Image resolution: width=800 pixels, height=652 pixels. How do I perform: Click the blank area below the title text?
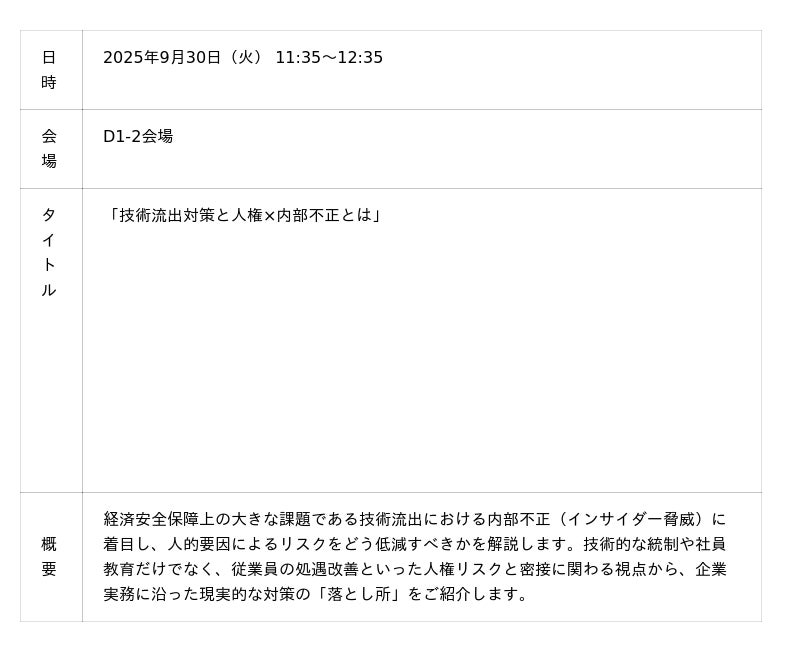click(x=420, y=360)
